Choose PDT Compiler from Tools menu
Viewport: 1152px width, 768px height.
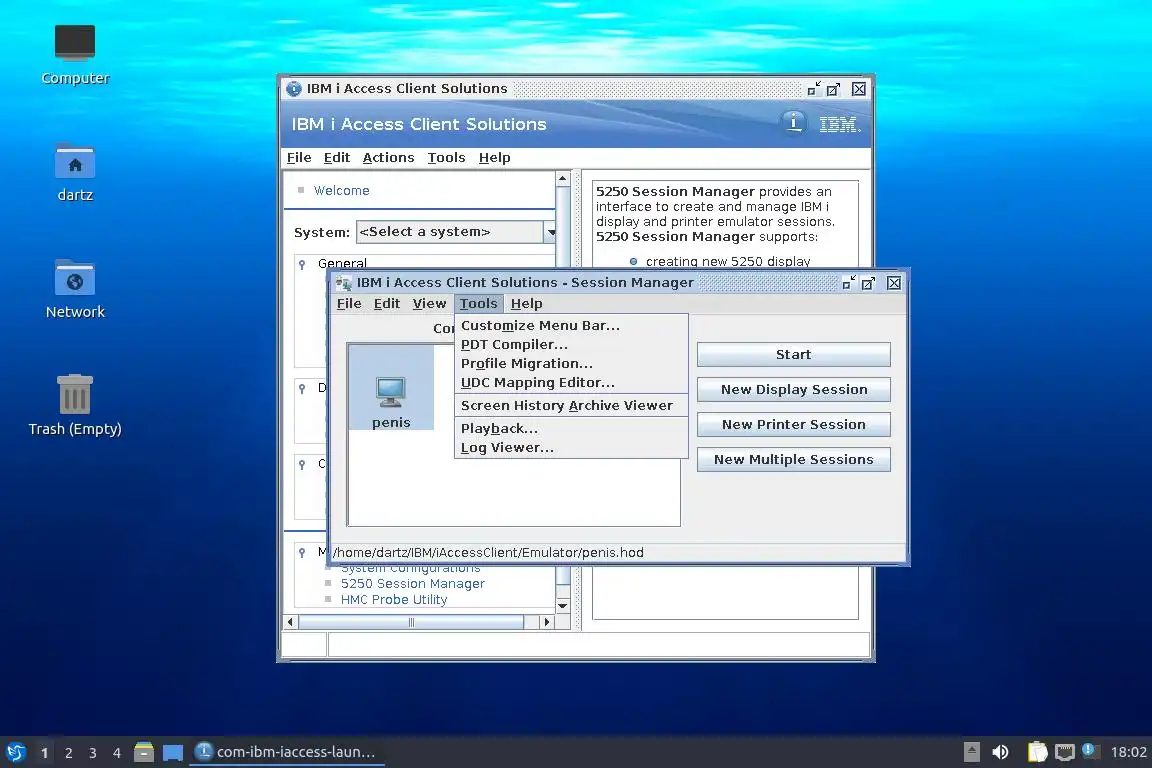coord(514,345)
